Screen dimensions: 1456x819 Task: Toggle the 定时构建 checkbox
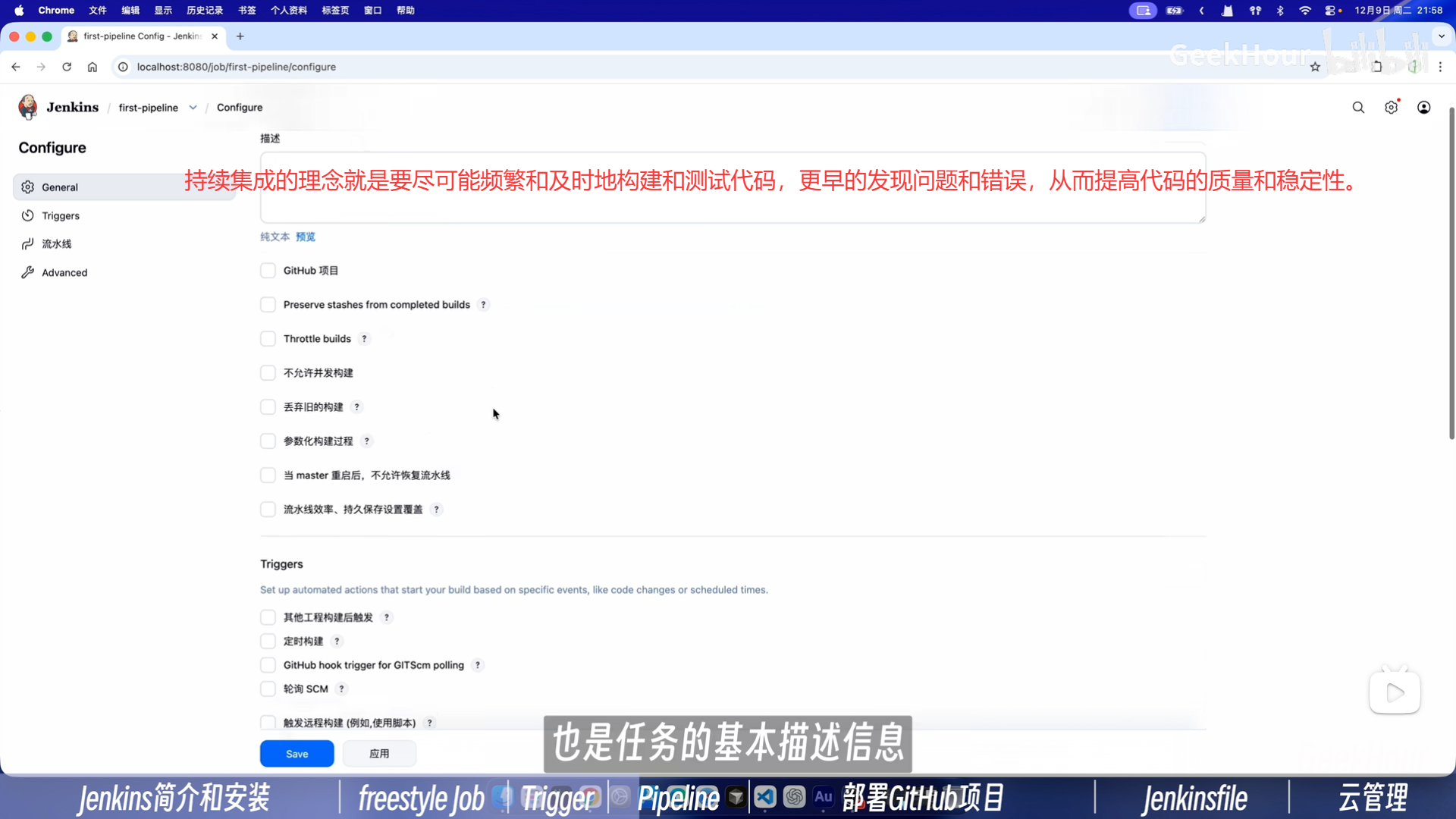[x=268, y=642]
